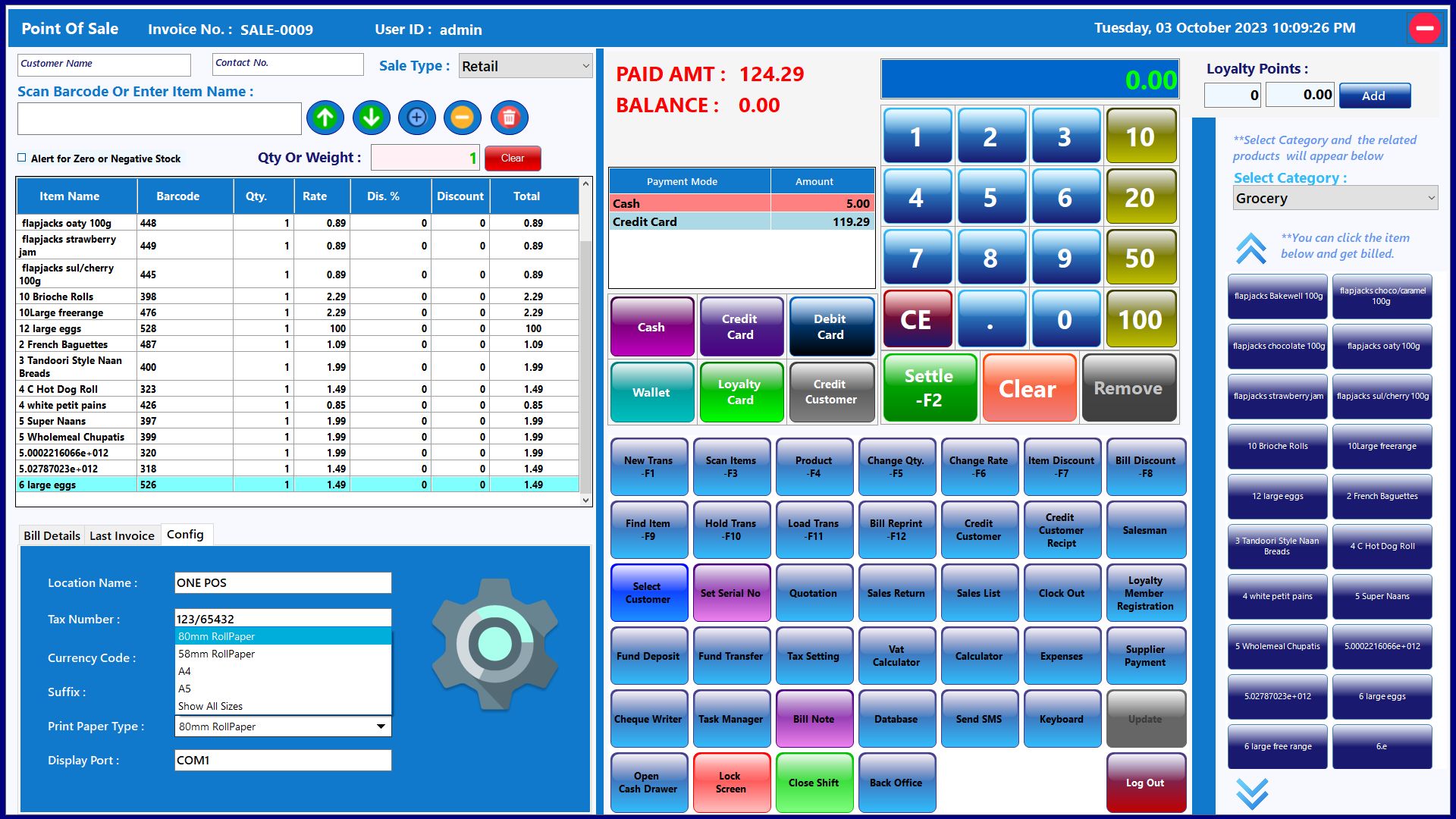Expand the Select Category dropdown
The height and width of the screenshot is (819, 1456).
tap(1335, 198)
